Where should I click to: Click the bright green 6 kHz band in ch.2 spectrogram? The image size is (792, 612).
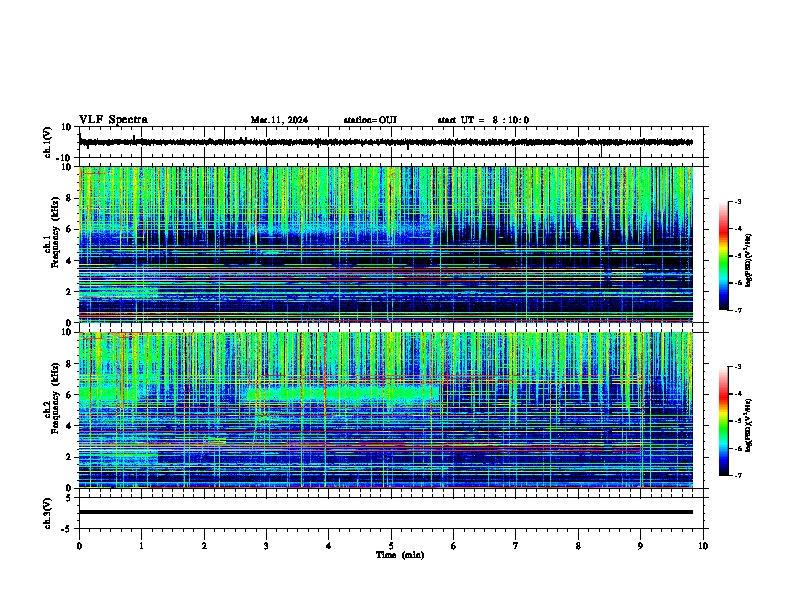342,393
